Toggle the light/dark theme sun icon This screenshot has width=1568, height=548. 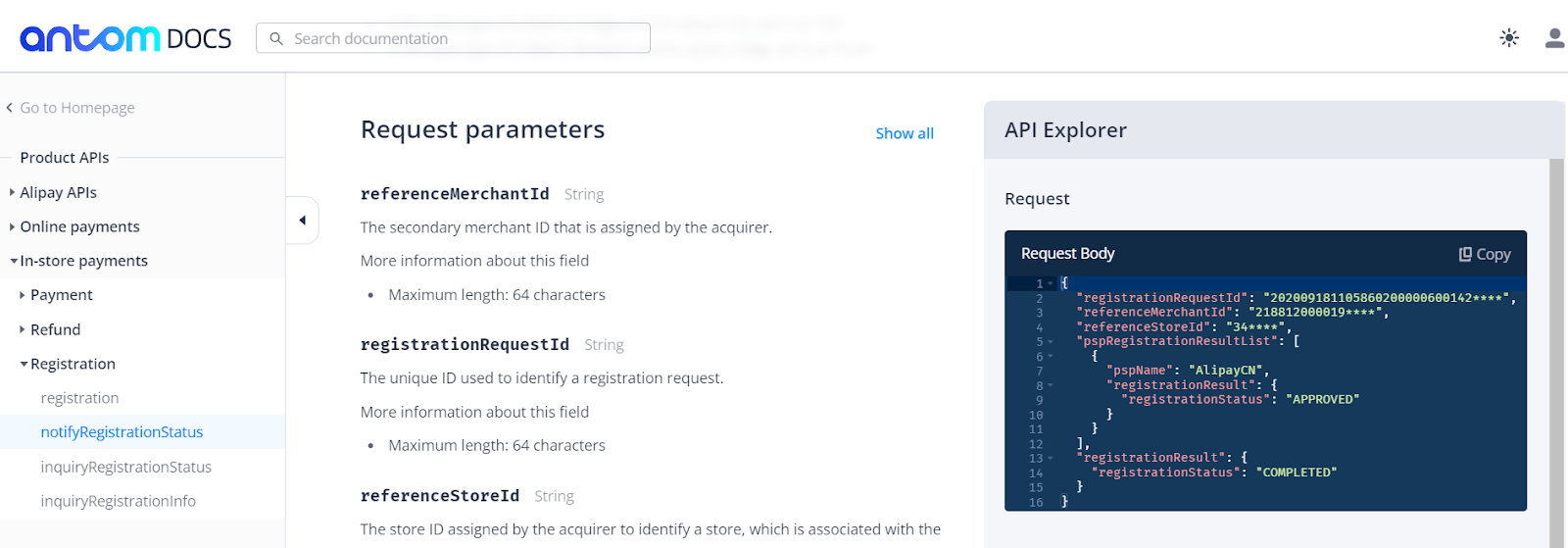(1508, 38)
